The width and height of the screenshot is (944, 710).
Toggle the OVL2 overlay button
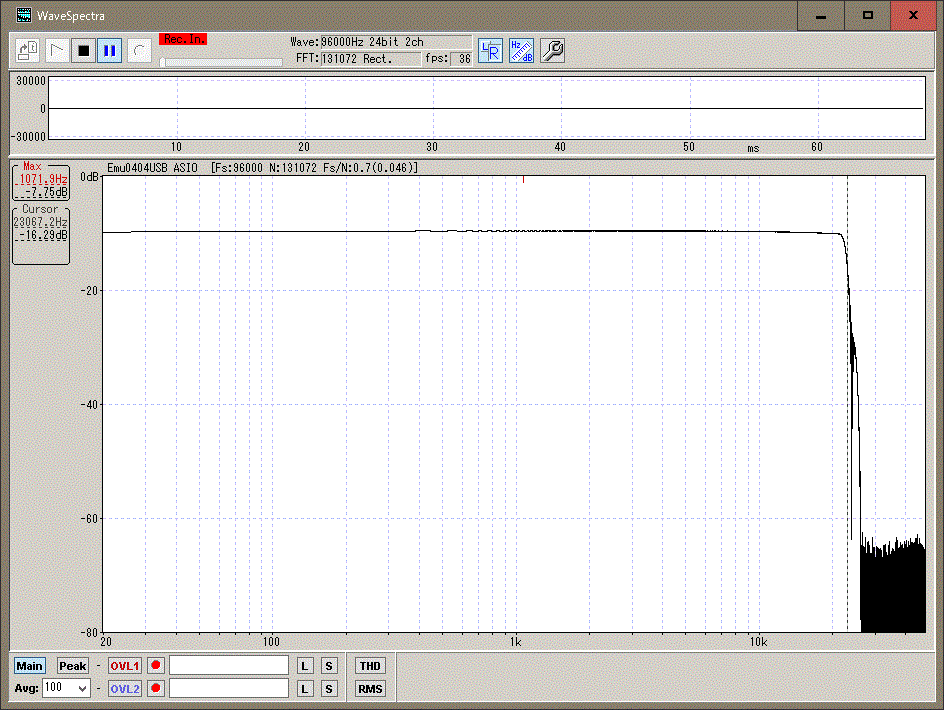pos(125,688)
